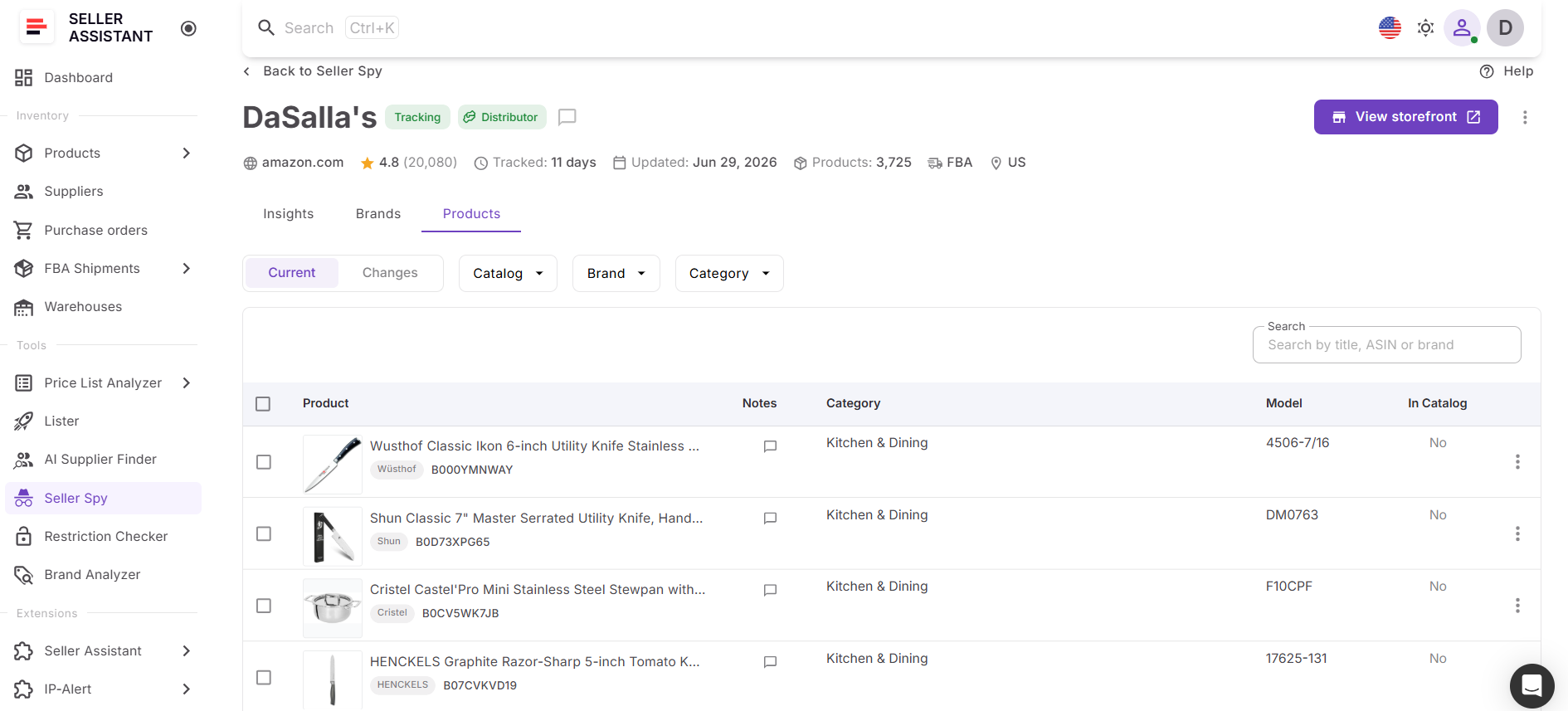Screen dimensions: 1568x711
Task: Open the Cristel Stewpan thumbnail
Action: [333, 608]
